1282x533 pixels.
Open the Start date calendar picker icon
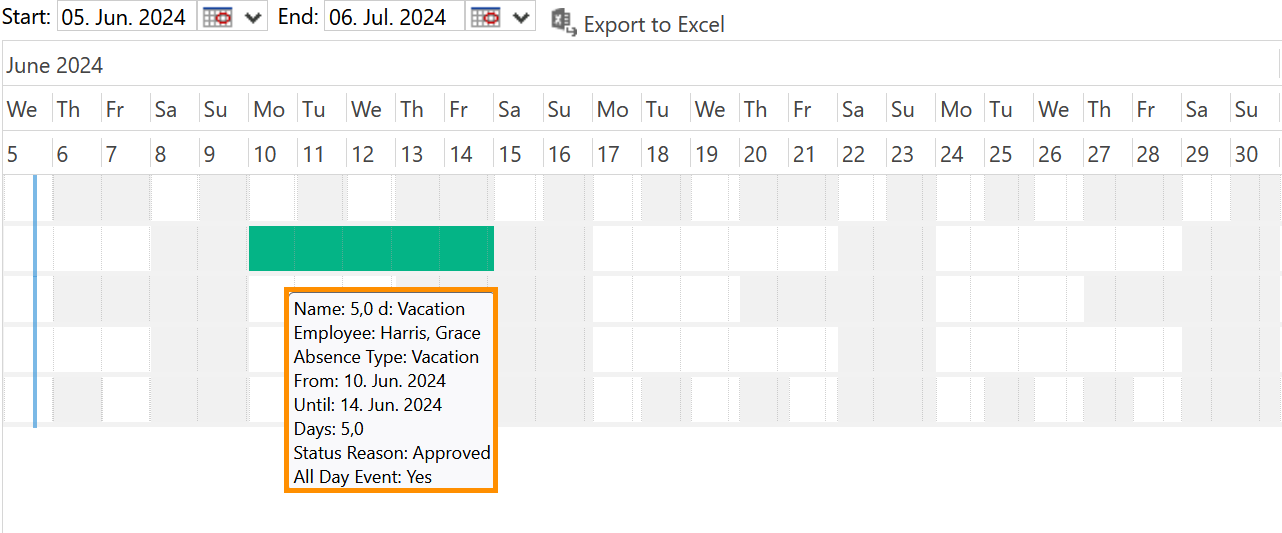(x=217, y=17)
